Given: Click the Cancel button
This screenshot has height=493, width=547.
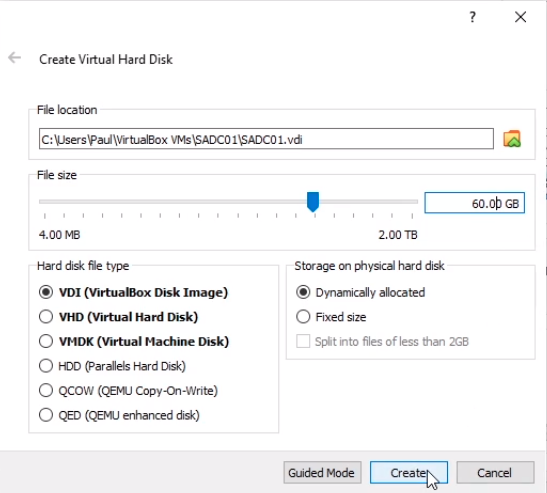Looking at the screenshot, I should coord(495,472).
